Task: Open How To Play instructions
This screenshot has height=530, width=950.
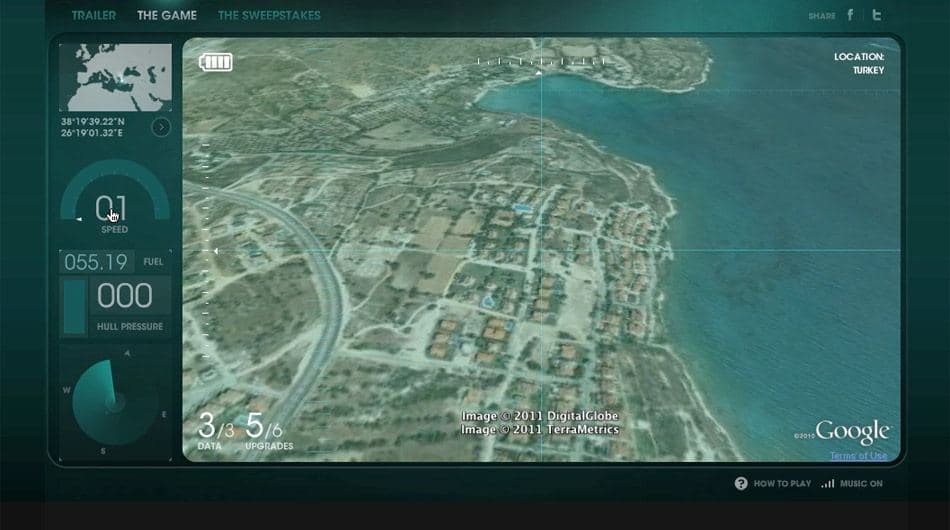Action: (782, 483)
